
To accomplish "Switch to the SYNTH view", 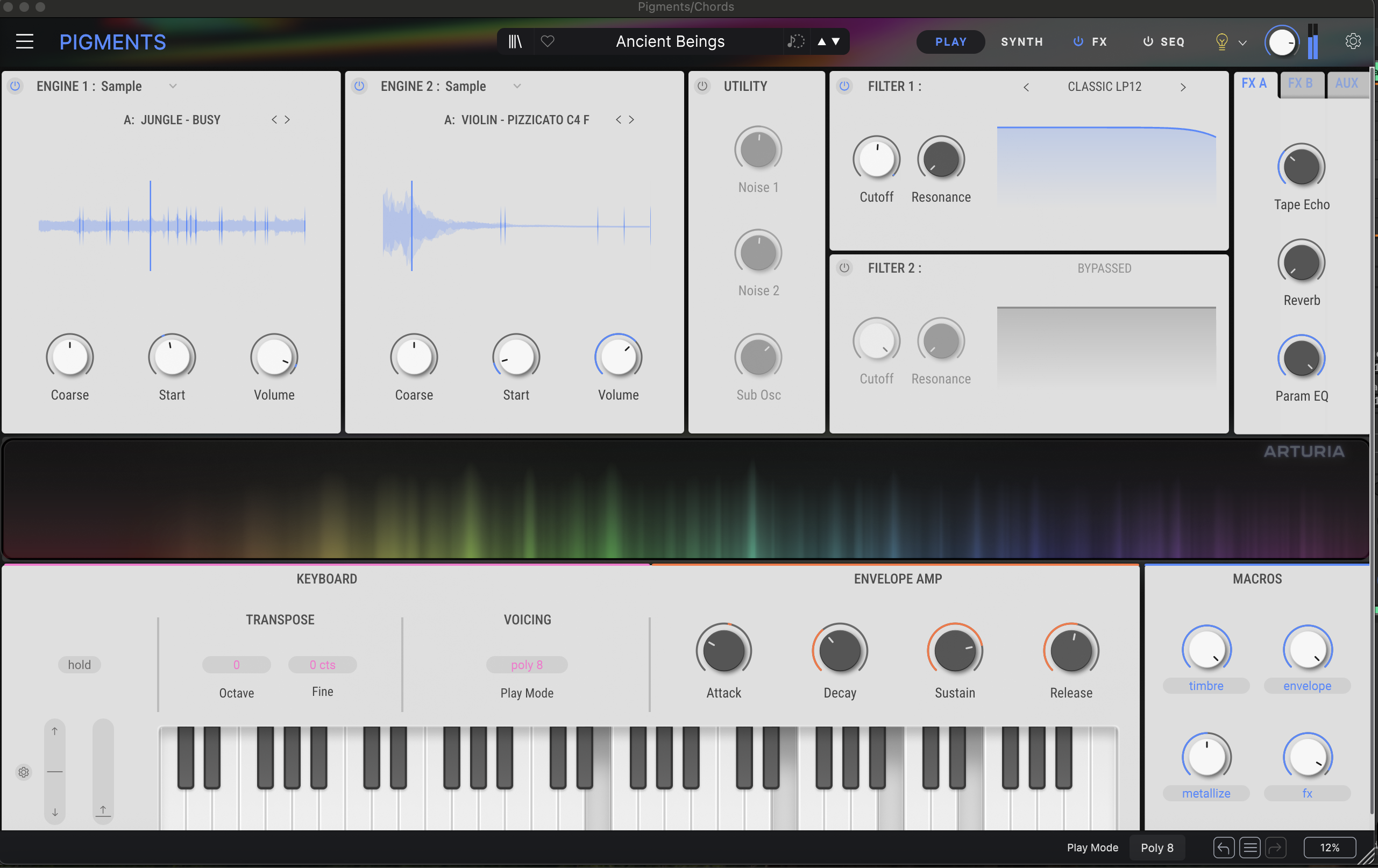I will [x=1021, y=42].
